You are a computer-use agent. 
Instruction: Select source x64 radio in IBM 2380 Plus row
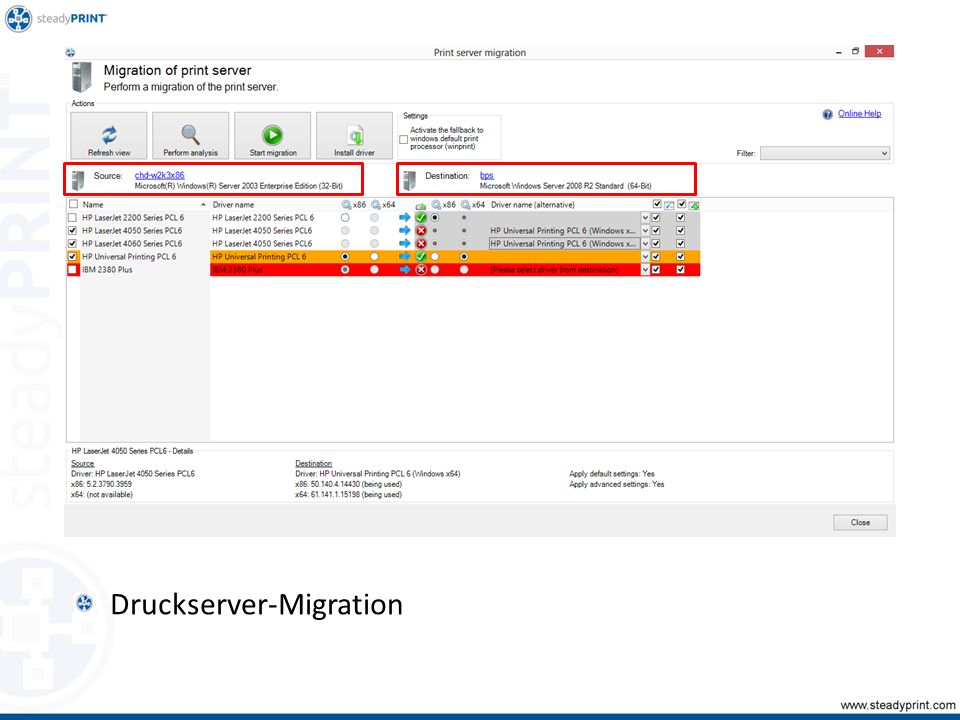point(374,269)
